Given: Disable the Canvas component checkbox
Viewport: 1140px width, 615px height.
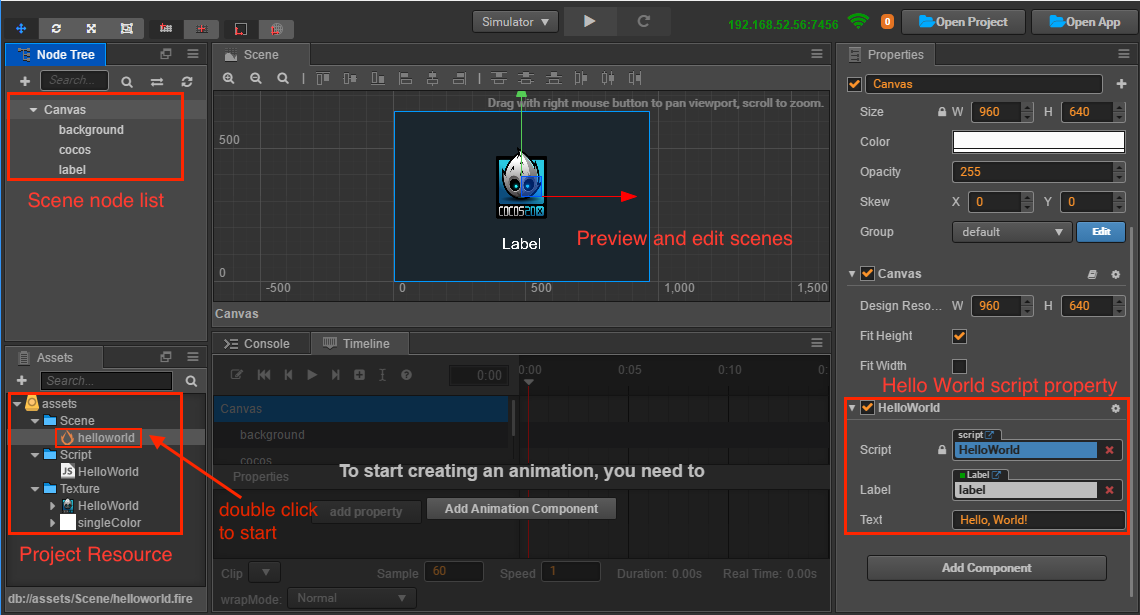Looking at the screenshot, I should (867, 273).
